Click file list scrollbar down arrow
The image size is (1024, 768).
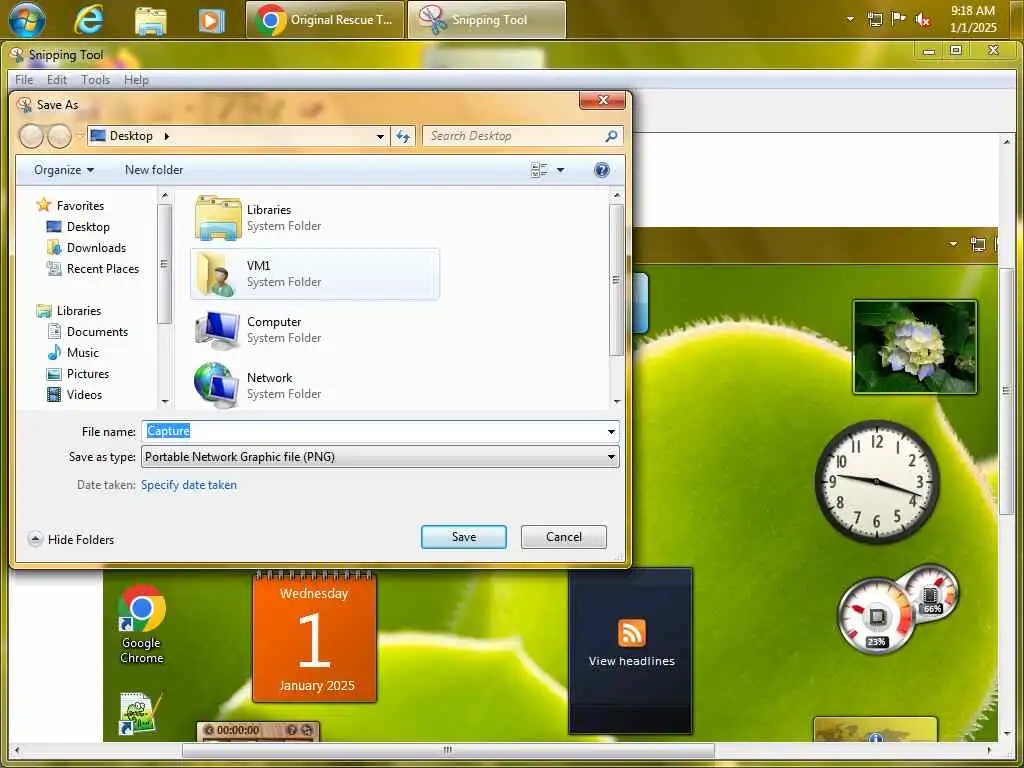click(x=616, y=402)
